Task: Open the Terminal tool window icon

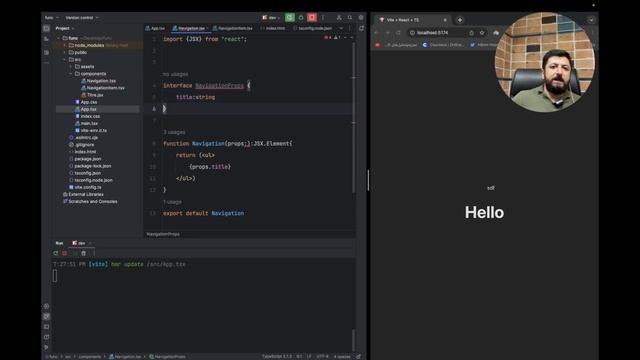Action: (x=47, y=327)
